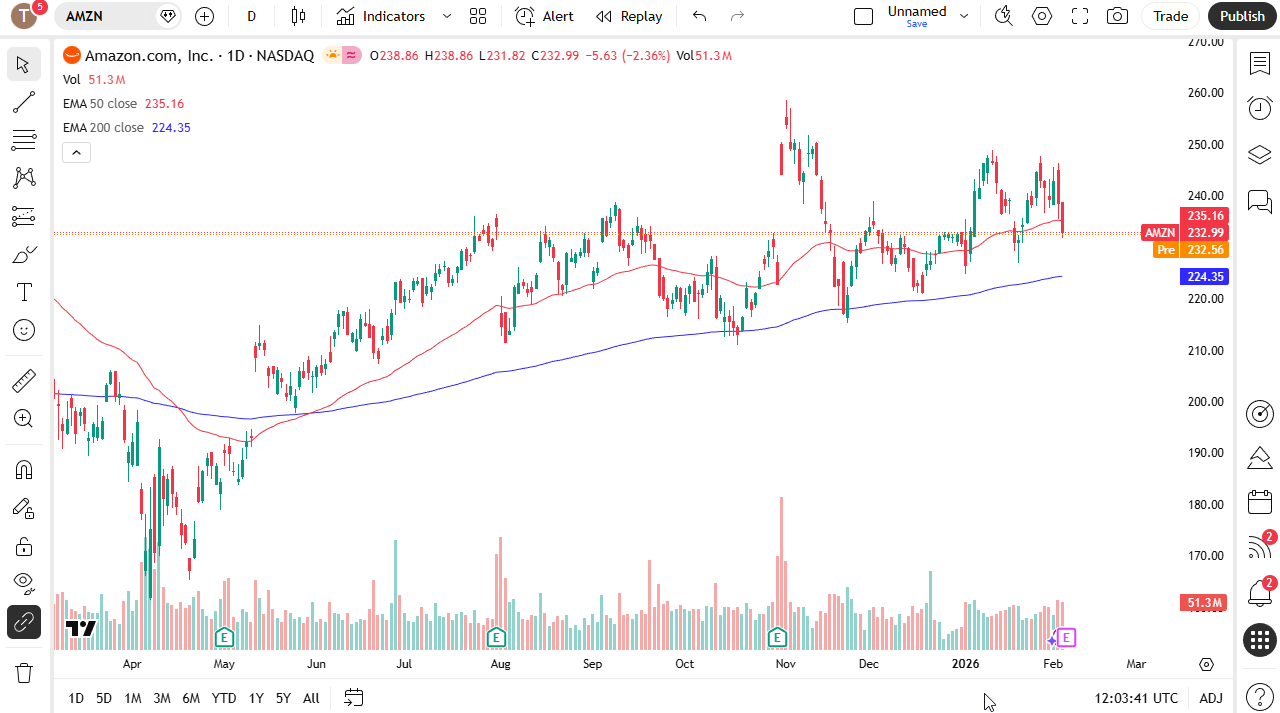Toggle the drawings sync link icon
This screenshot has height=713, width=1280.
click(24, 622)
